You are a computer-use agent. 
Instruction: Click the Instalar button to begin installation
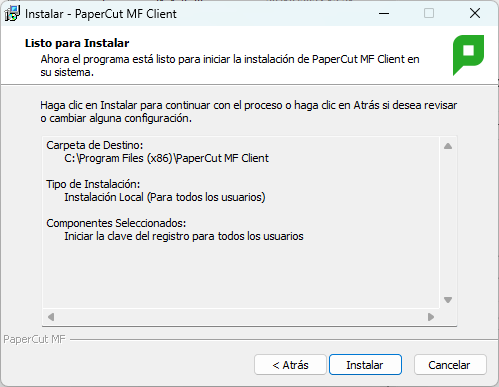pos(365,365)
